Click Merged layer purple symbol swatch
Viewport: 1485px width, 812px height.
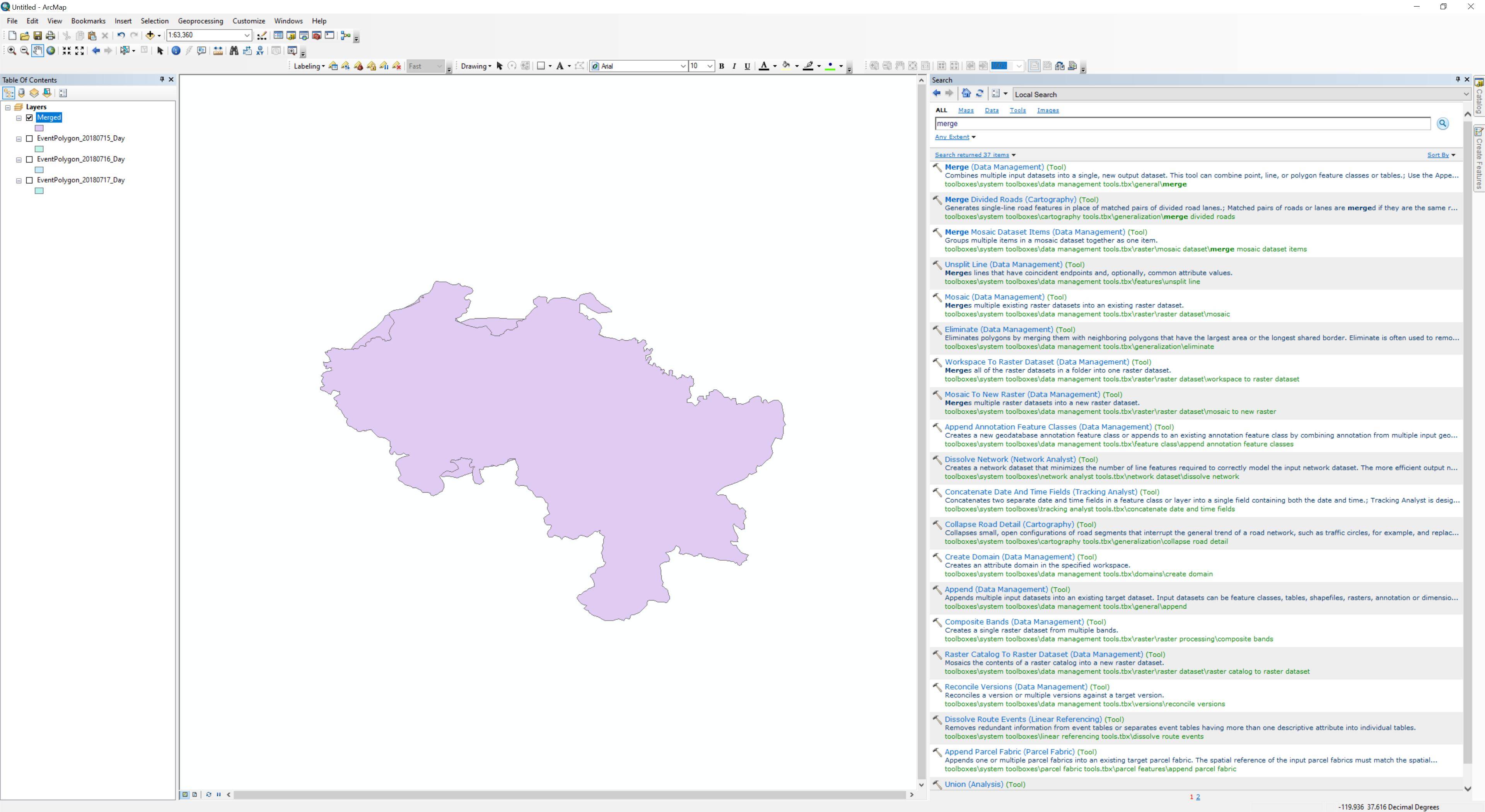click(x=39, y=128)
